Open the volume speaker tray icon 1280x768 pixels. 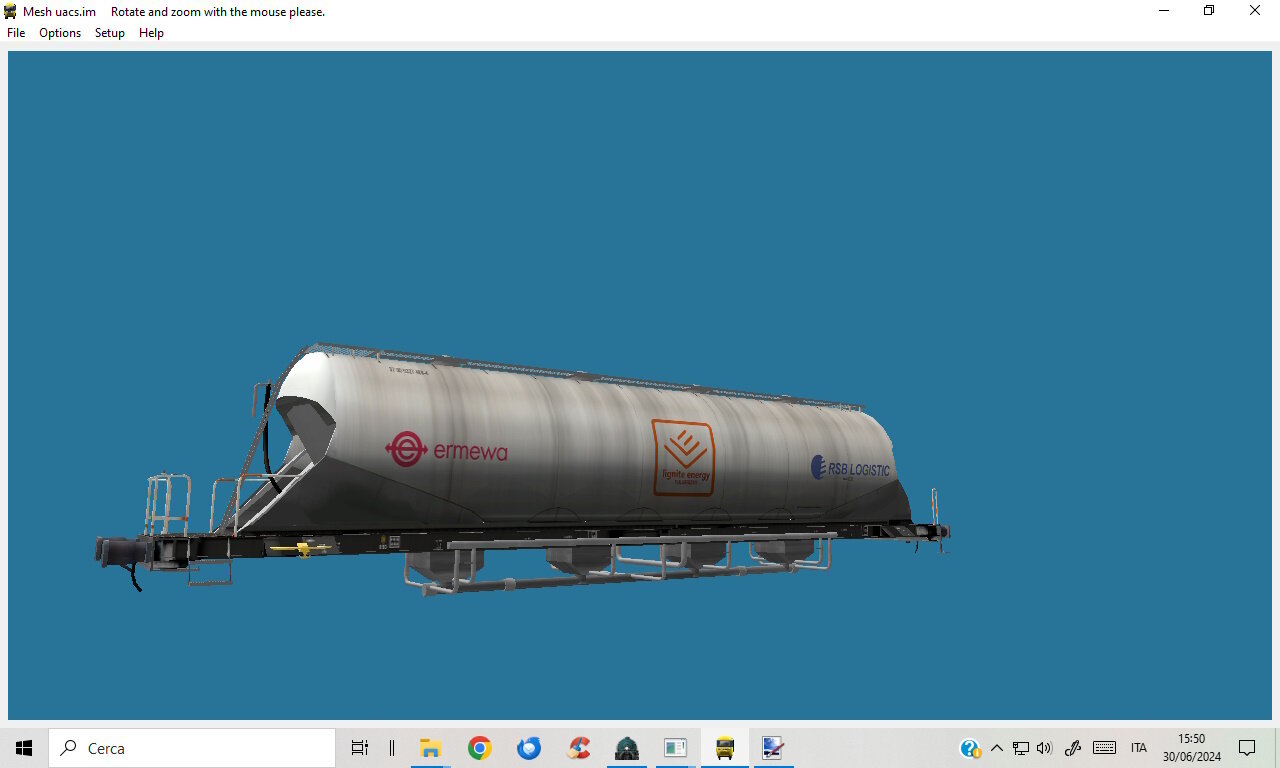coord(1045,748)
